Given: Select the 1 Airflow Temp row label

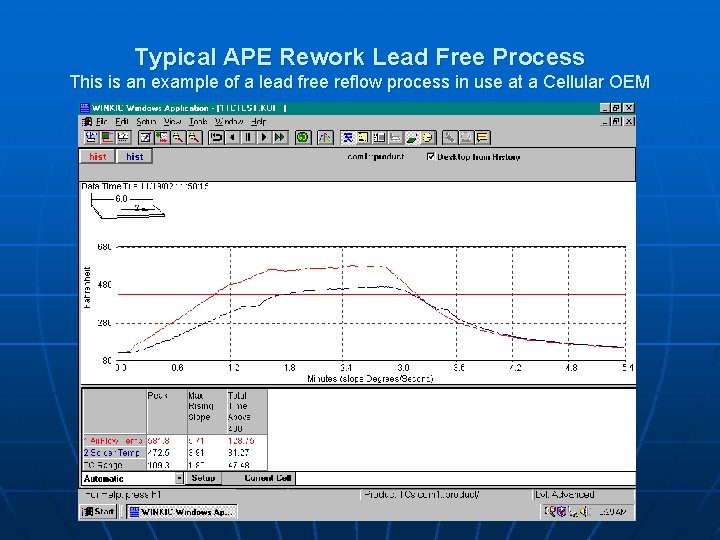Looking at the screenshot, I should tap(114, 441).
